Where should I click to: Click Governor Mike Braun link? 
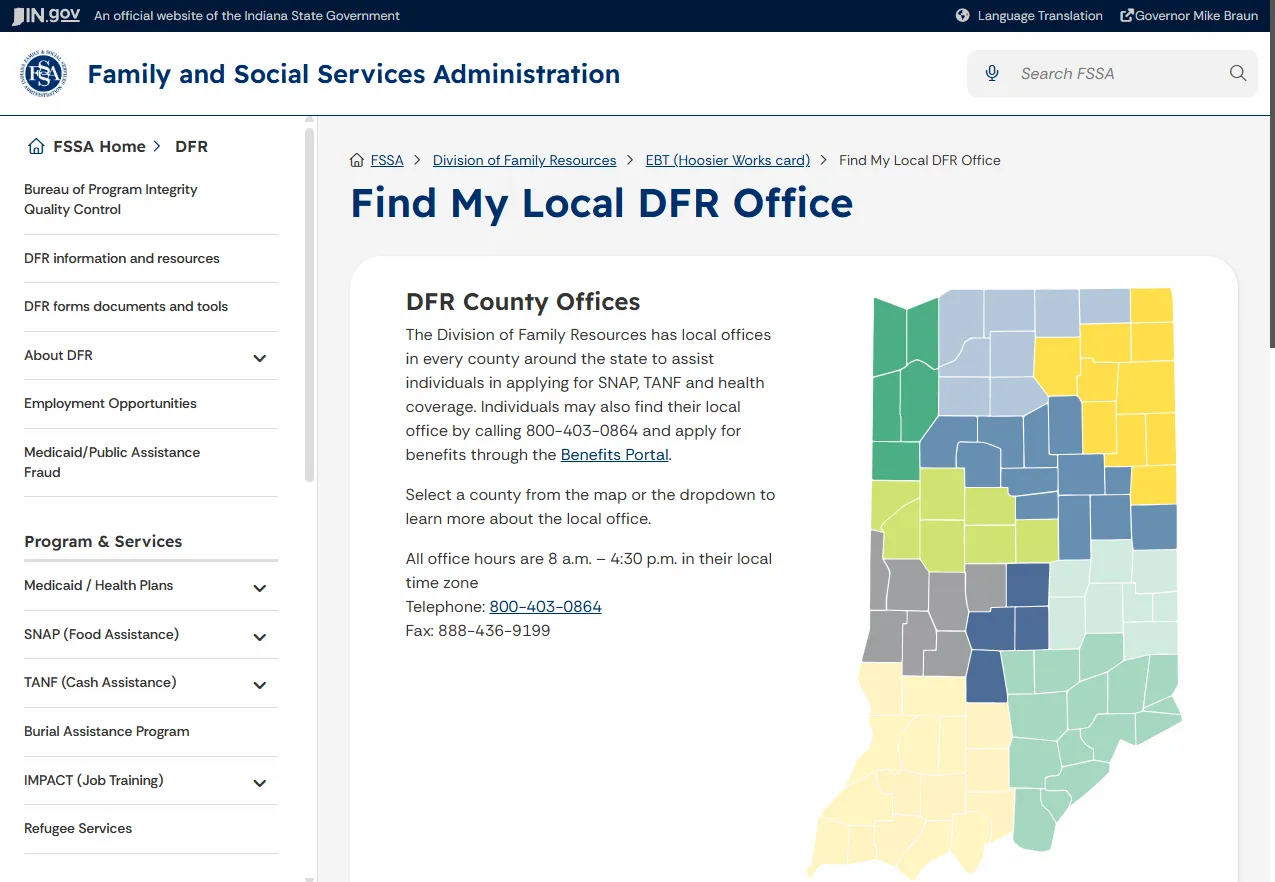pyautogui.click(x=1196, y=16)
